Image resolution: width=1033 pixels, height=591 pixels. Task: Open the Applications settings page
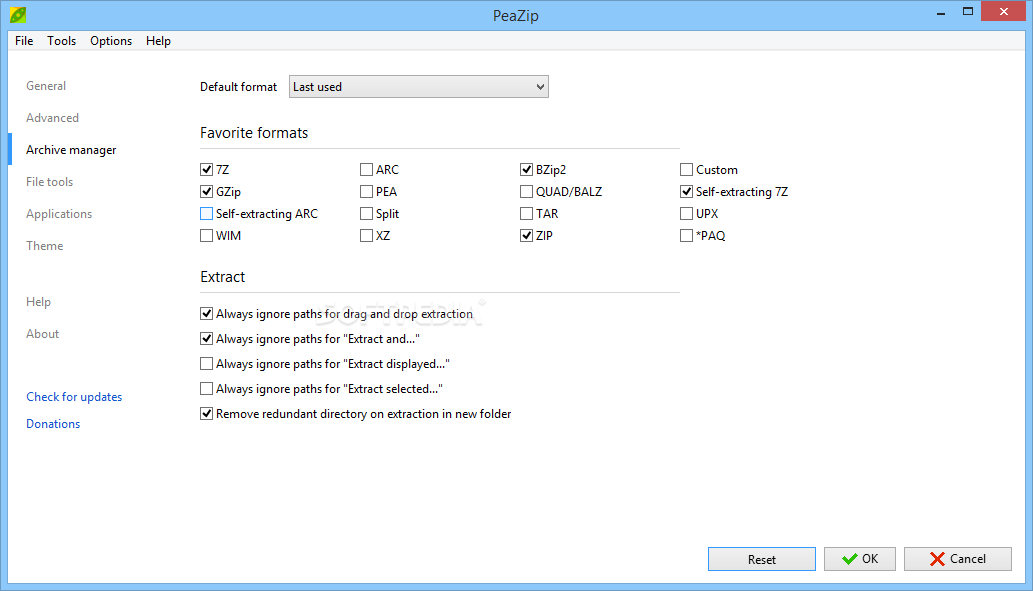pyautogui.click(x=59, y=214)
